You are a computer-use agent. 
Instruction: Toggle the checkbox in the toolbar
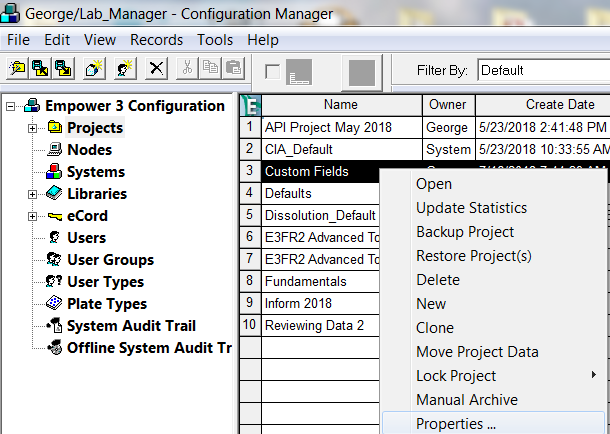click(272, 72)
